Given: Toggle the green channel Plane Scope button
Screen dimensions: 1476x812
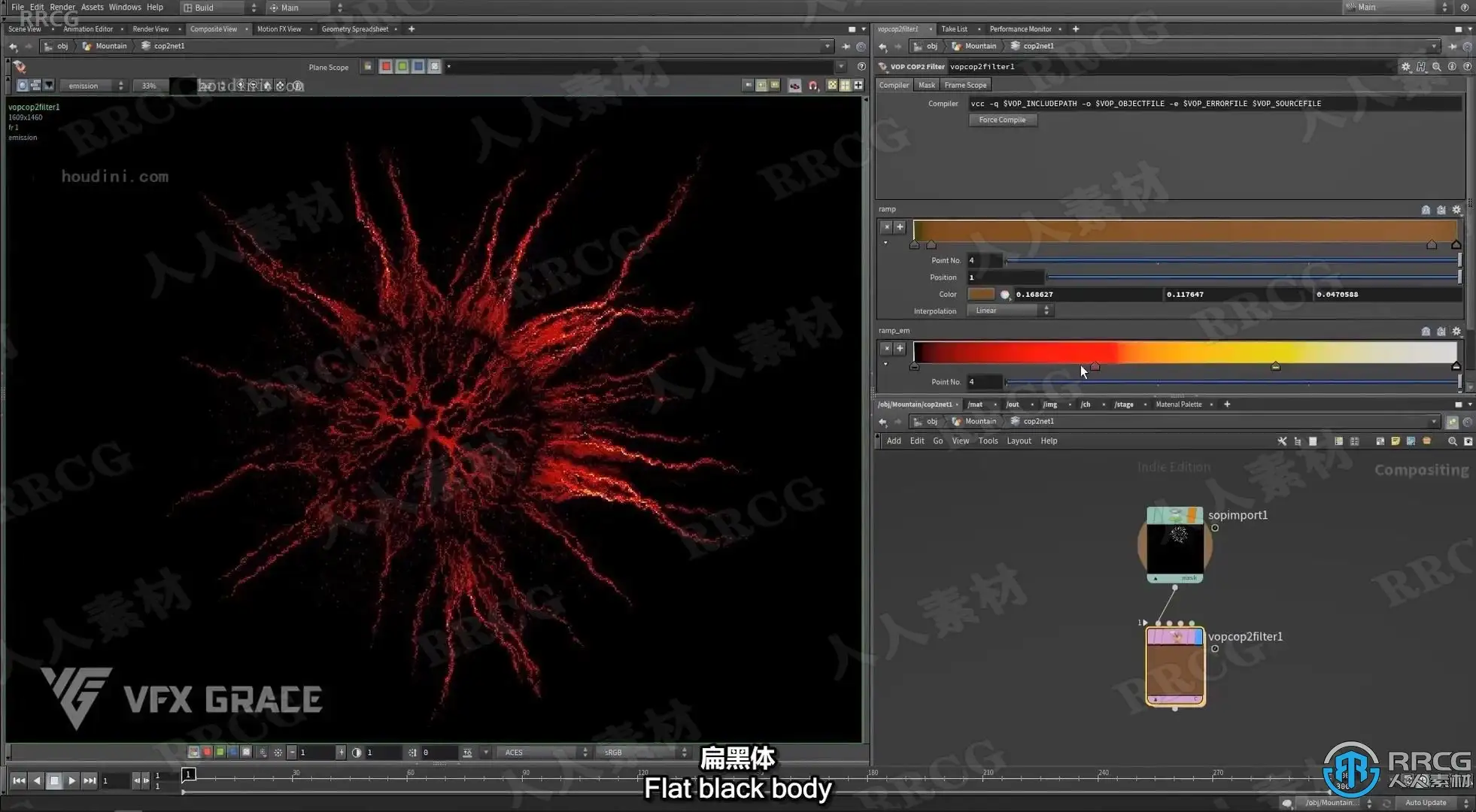Looking at the screenshot, I should (x=402, y=67).
